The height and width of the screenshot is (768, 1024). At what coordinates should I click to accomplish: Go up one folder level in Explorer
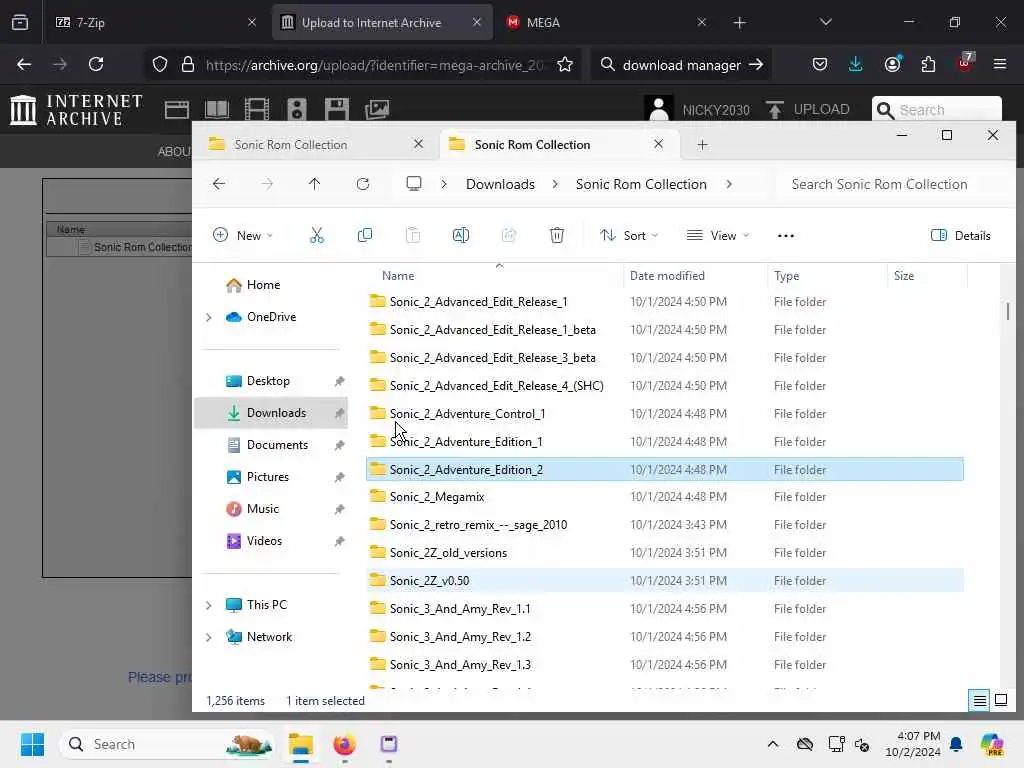tap(314, 184)
